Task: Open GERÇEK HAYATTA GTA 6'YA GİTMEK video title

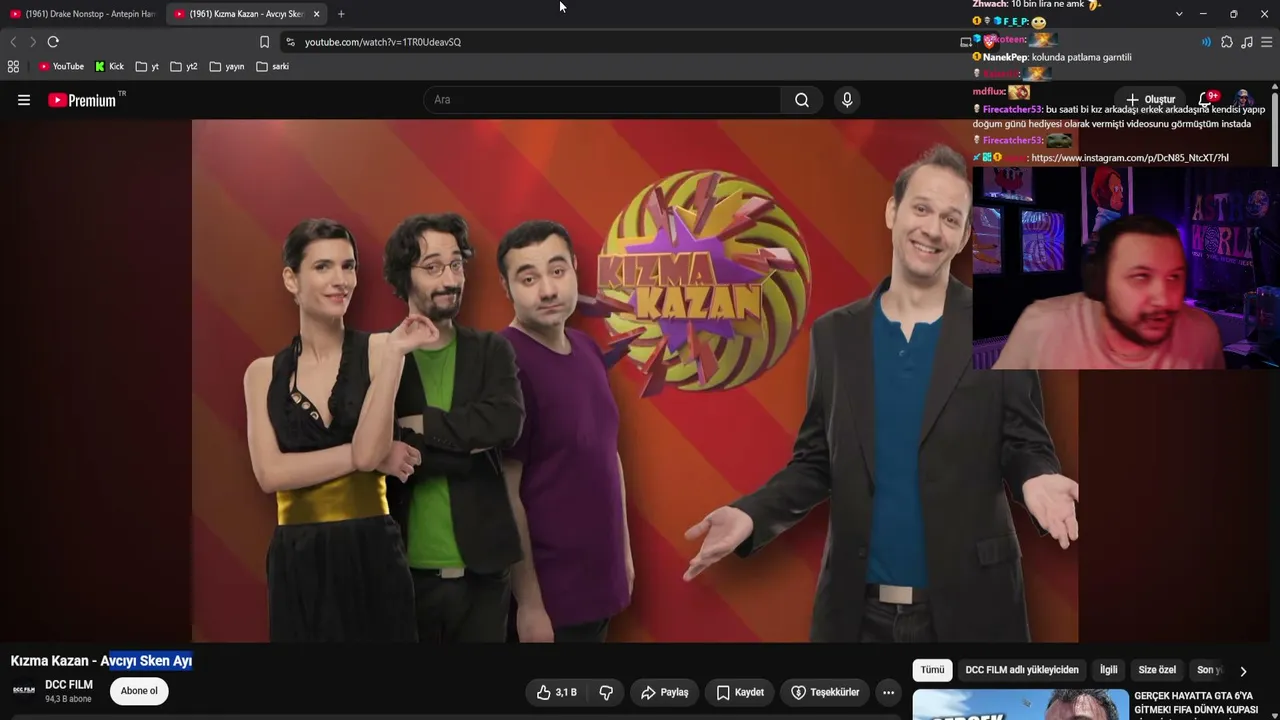Action: click(x=1195, y=703)
